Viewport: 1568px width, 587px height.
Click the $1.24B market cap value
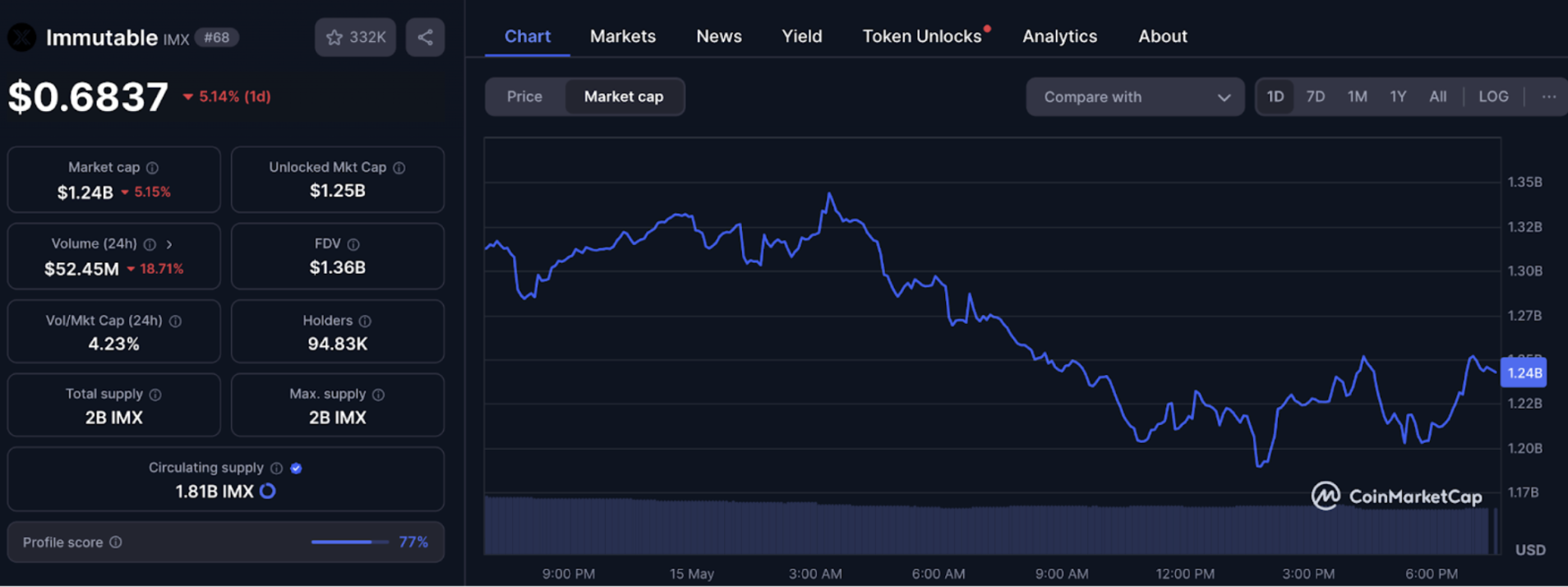(x=85, y=192)
